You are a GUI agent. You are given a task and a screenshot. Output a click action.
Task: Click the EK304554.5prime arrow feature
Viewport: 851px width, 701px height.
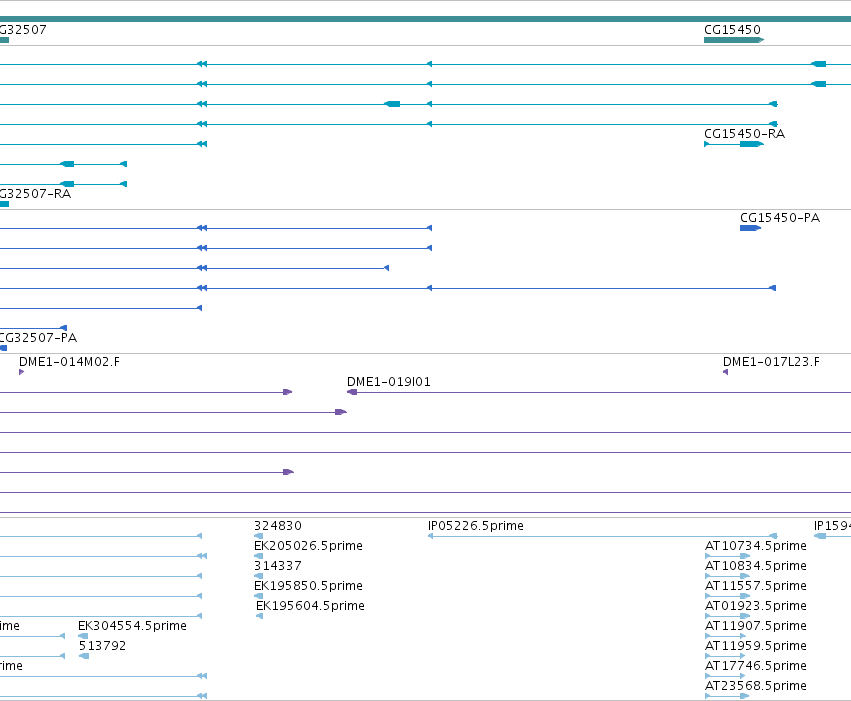[83, 636]
